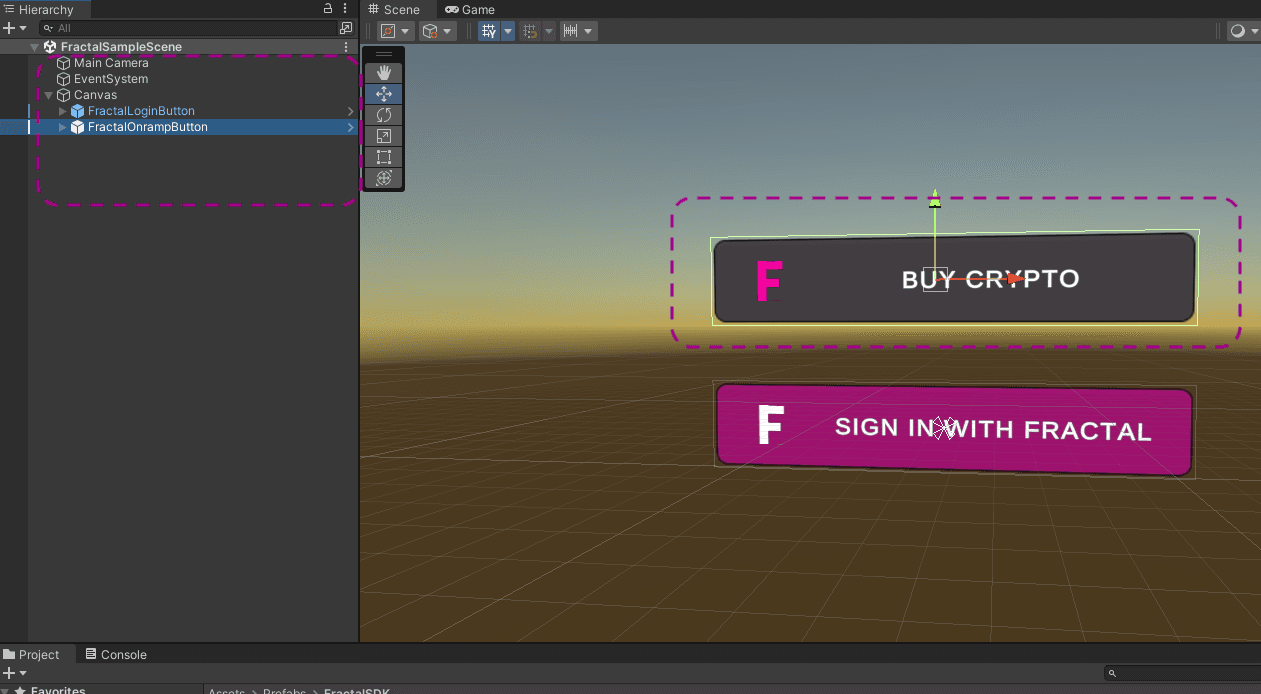1261x694 pixels.
Task: Select FractalLoginButton in hierarchy
Action: point(141,111)
